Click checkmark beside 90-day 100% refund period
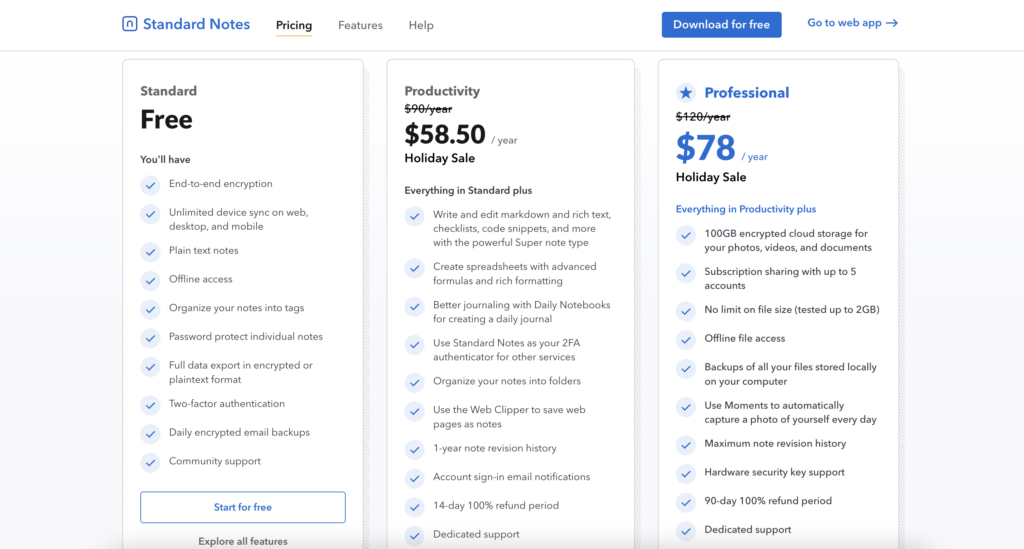Image resolution: width=1024 pixels, height=549 pixels. pyautogui.click(x=686, y=502)
